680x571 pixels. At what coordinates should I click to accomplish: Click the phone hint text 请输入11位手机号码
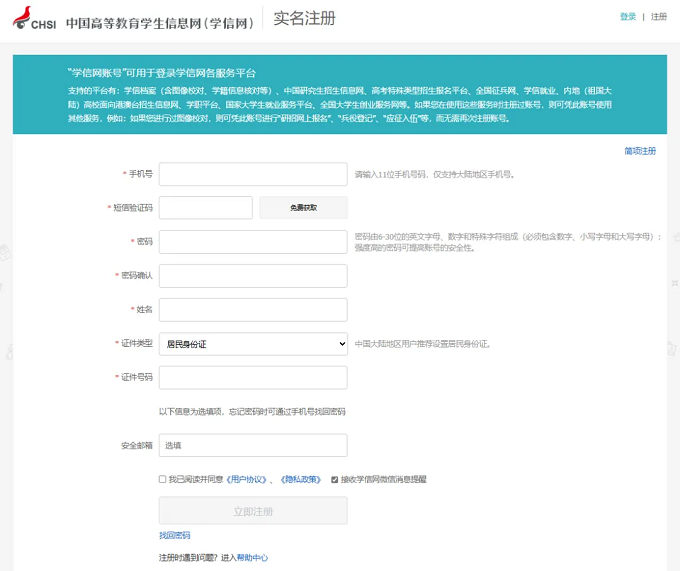tap(435, 174)
